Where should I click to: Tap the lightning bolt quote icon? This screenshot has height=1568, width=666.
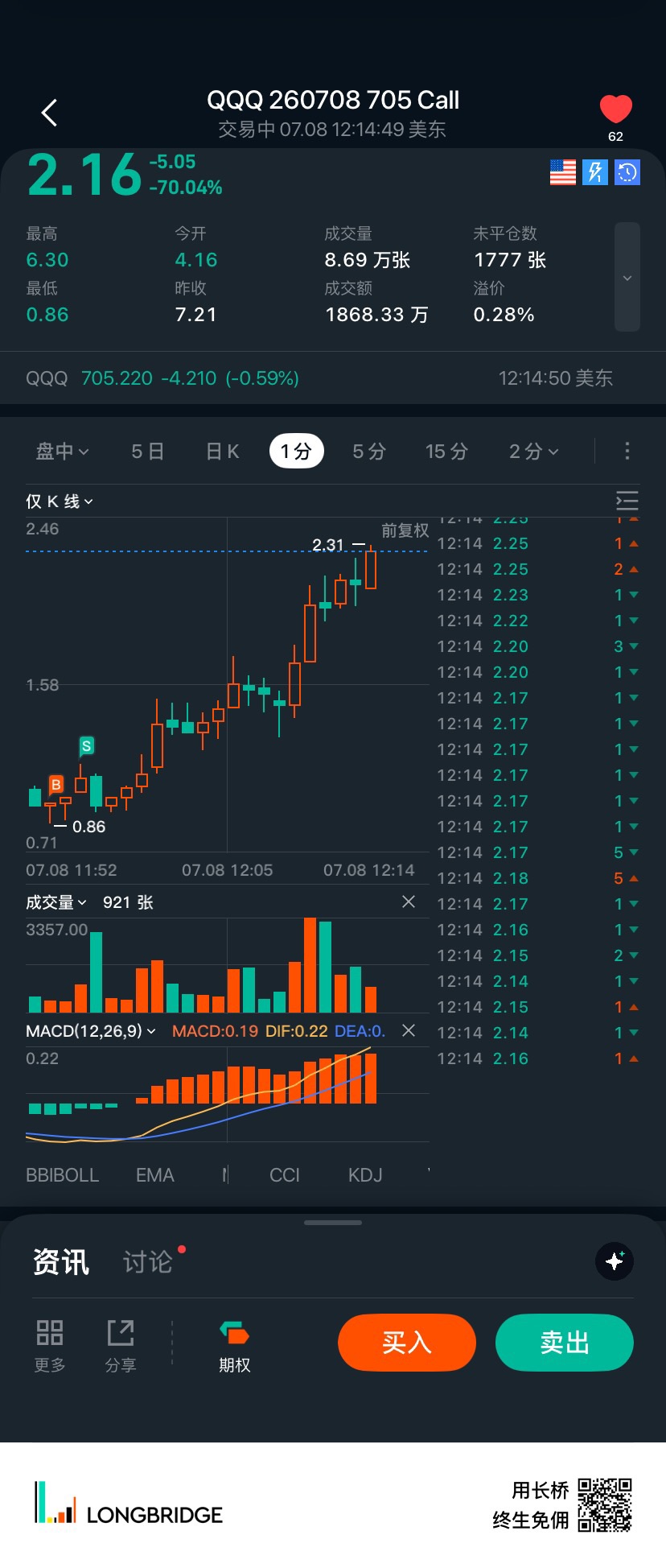point(595,172)
